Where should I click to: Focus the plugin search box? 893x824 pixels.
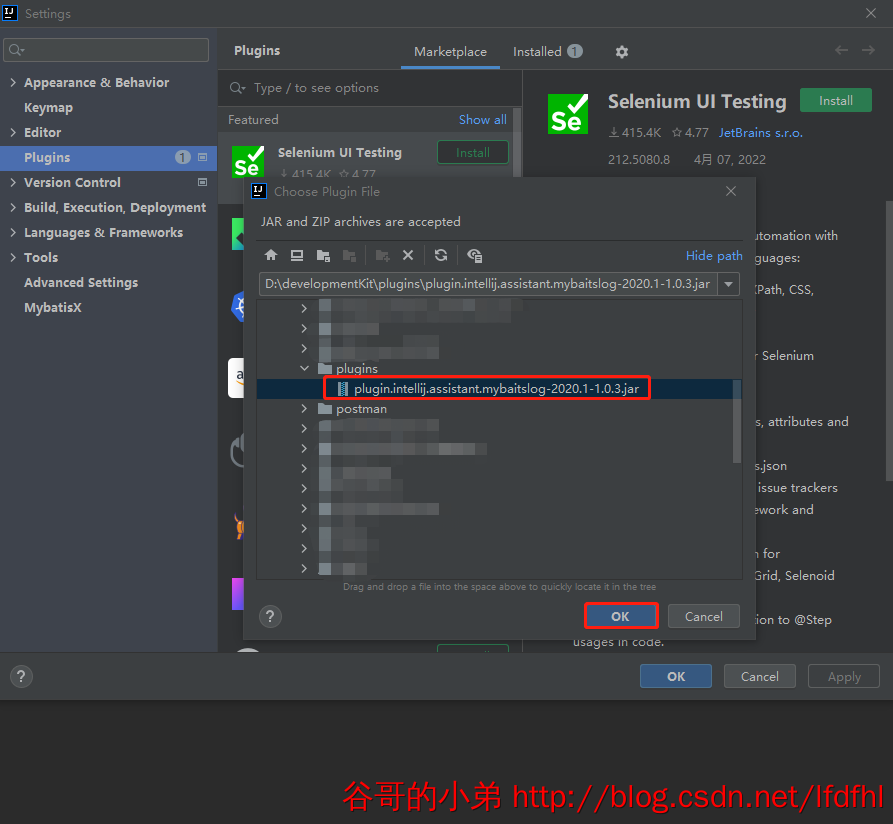point(370,88)
